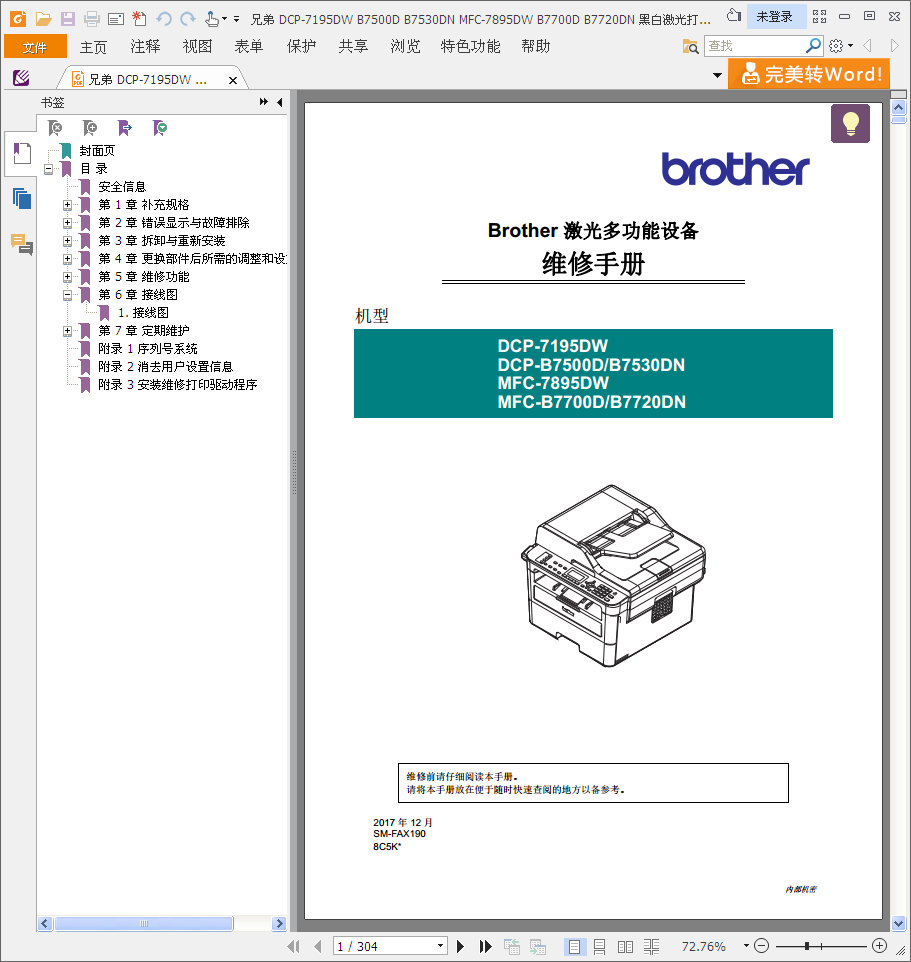Expand 第 7 章 定期维护 node

(x=67, y=331)
